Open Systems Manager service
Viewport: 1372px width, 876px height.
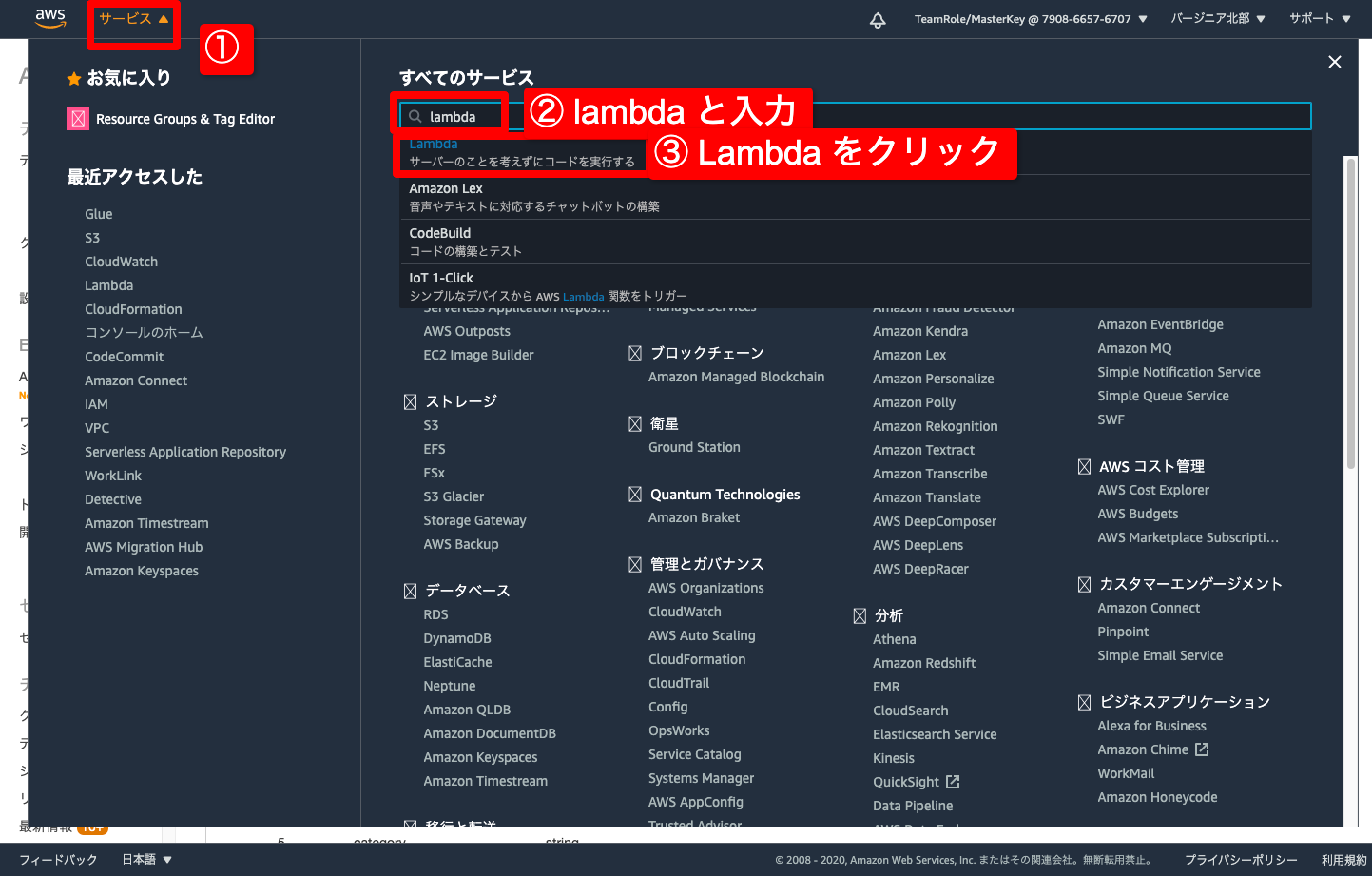702,778
